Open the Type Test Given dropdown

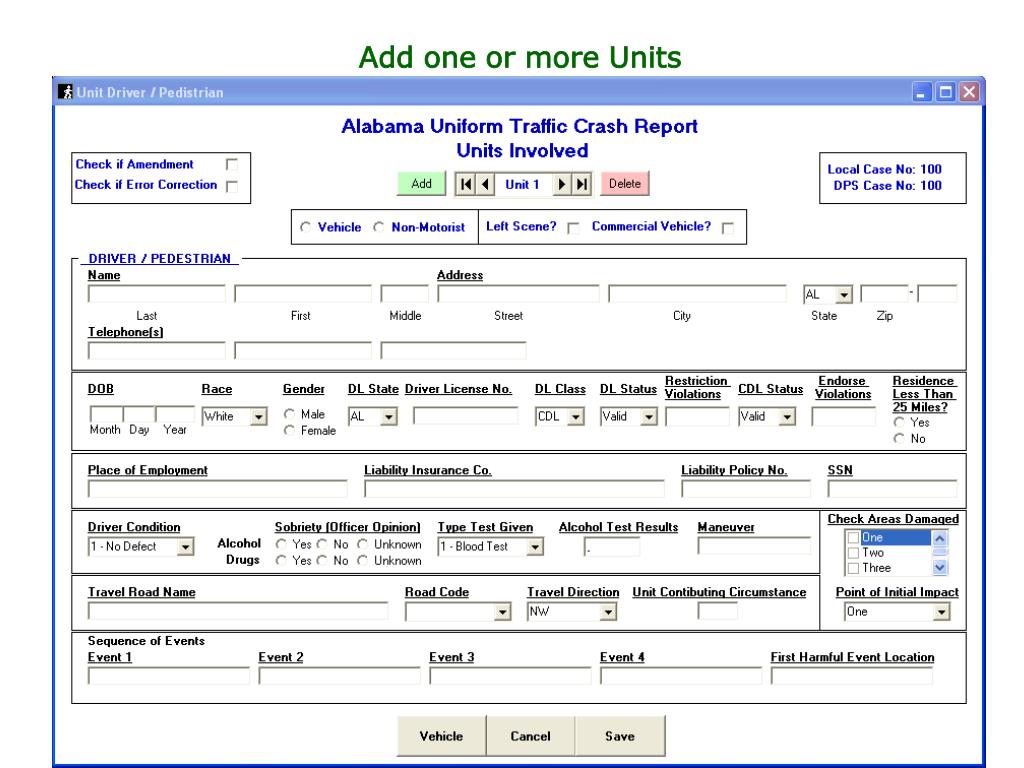535,547
